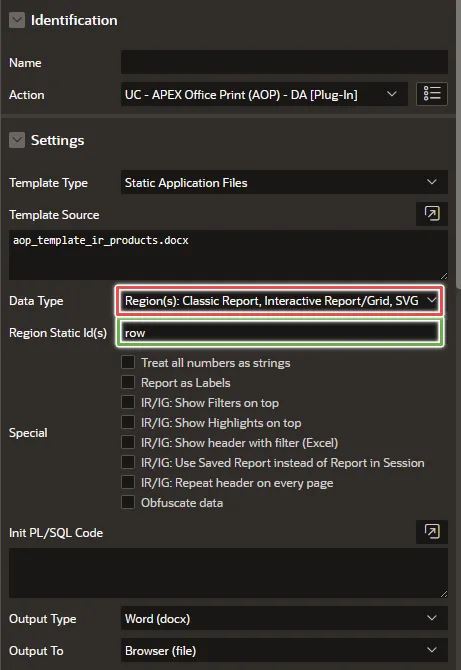Open the Action list-of-values icon button
Screen dimensions: 461x670
(432, 94)
